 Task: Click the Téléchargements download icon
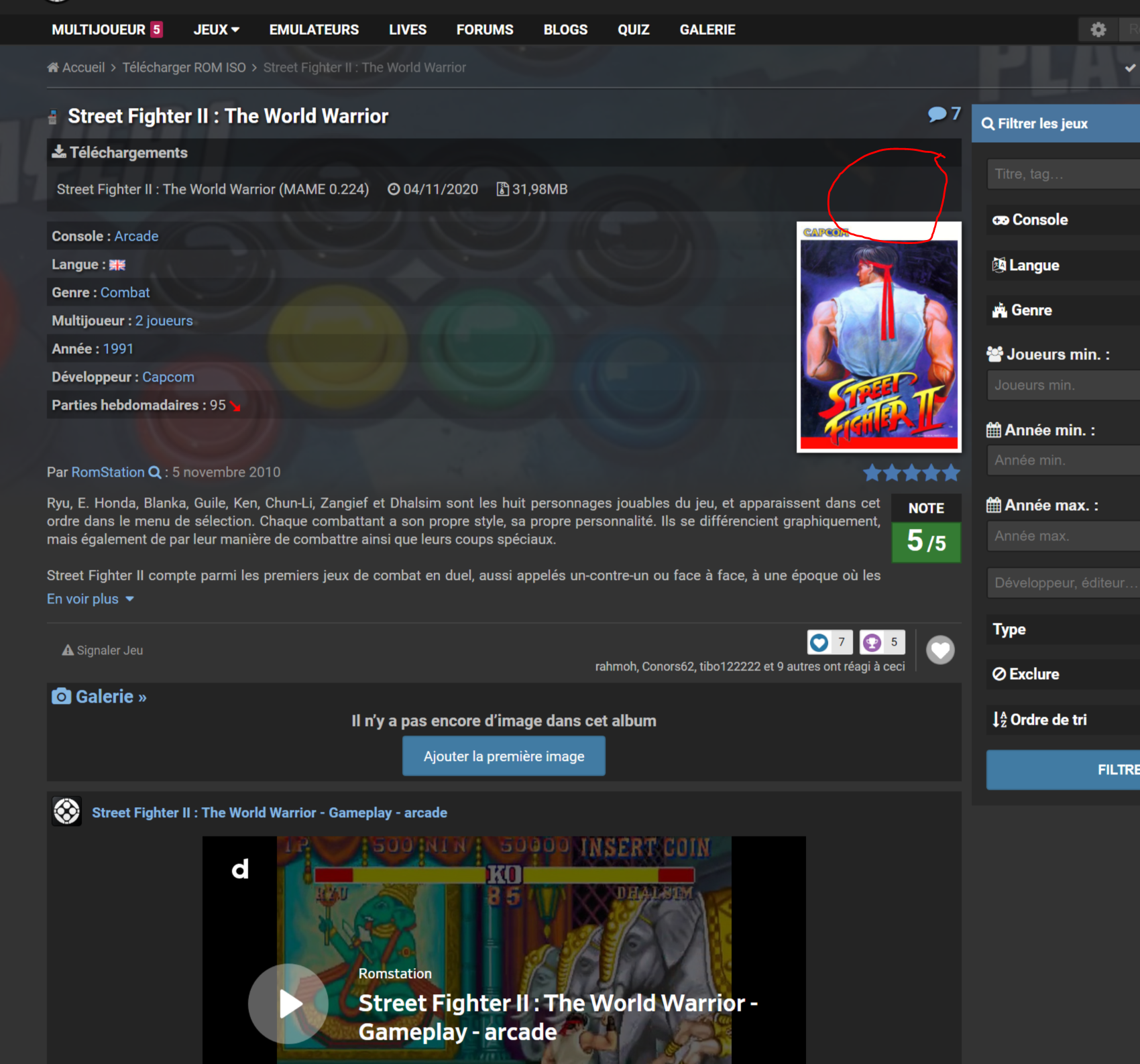click(59, 152)
